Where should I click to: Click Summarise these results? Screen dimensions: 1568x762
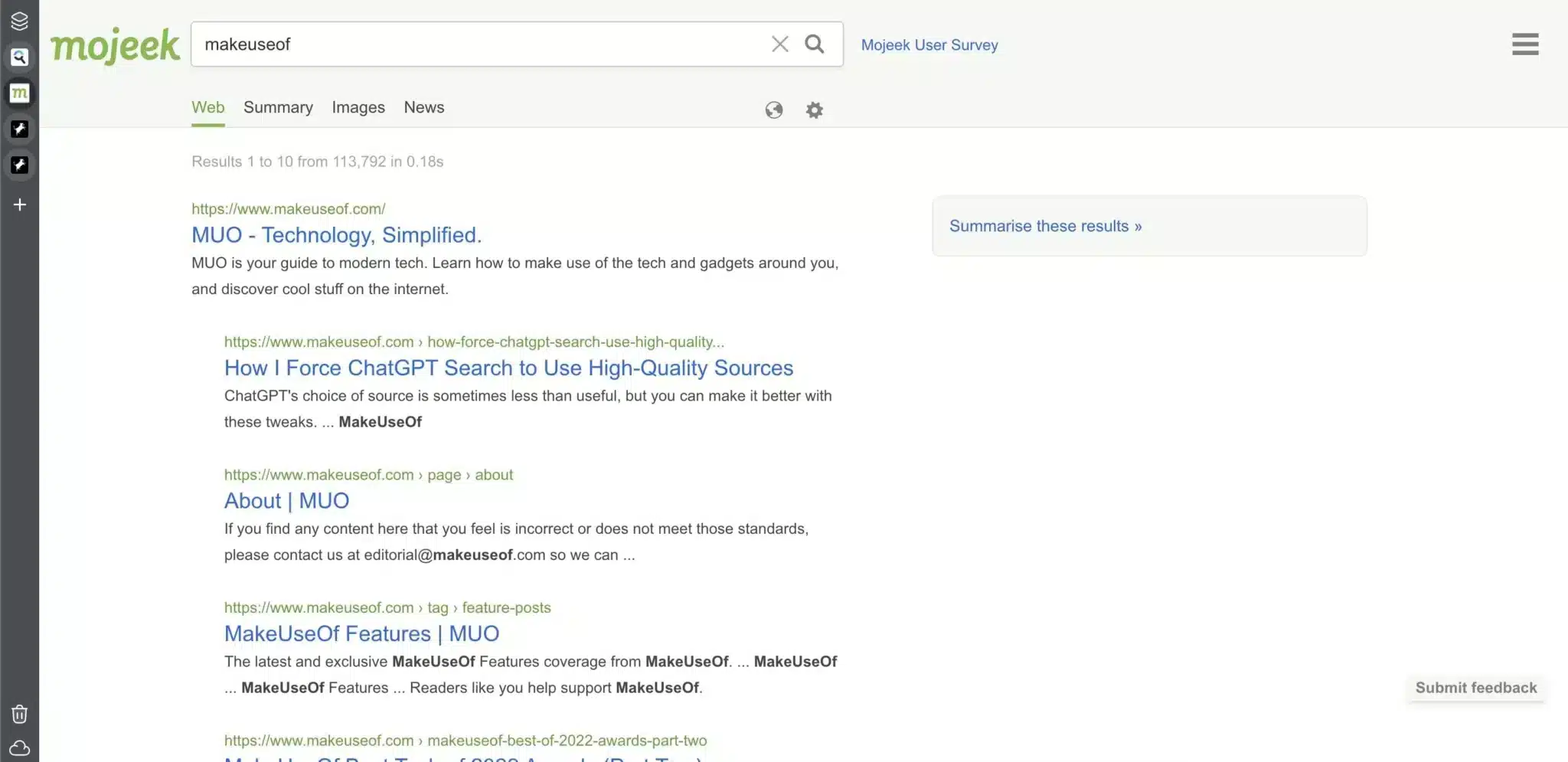(1046, 226)
